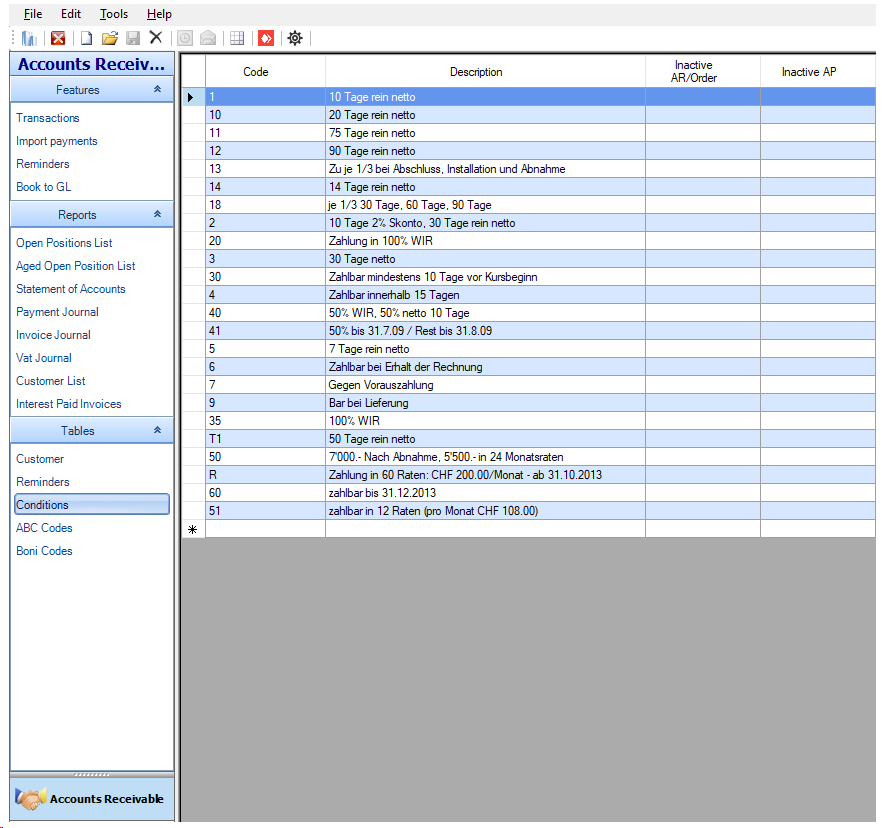Open settings with the gear icon

[x=295, y=38]
